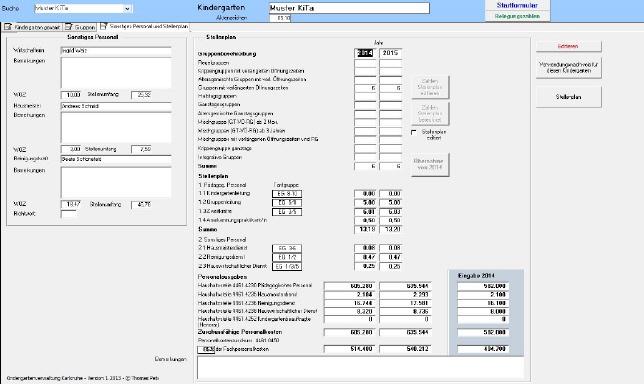Click the Zahlen Stellenplan editieren button
The height and width of the screenshot is (384, 644).
click(x=430, y=87)
